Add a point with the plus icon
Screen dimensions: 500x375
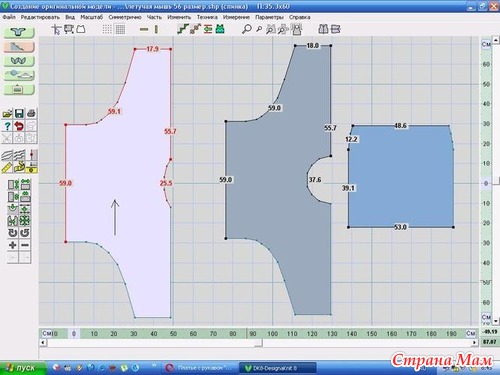coord(13,245)
